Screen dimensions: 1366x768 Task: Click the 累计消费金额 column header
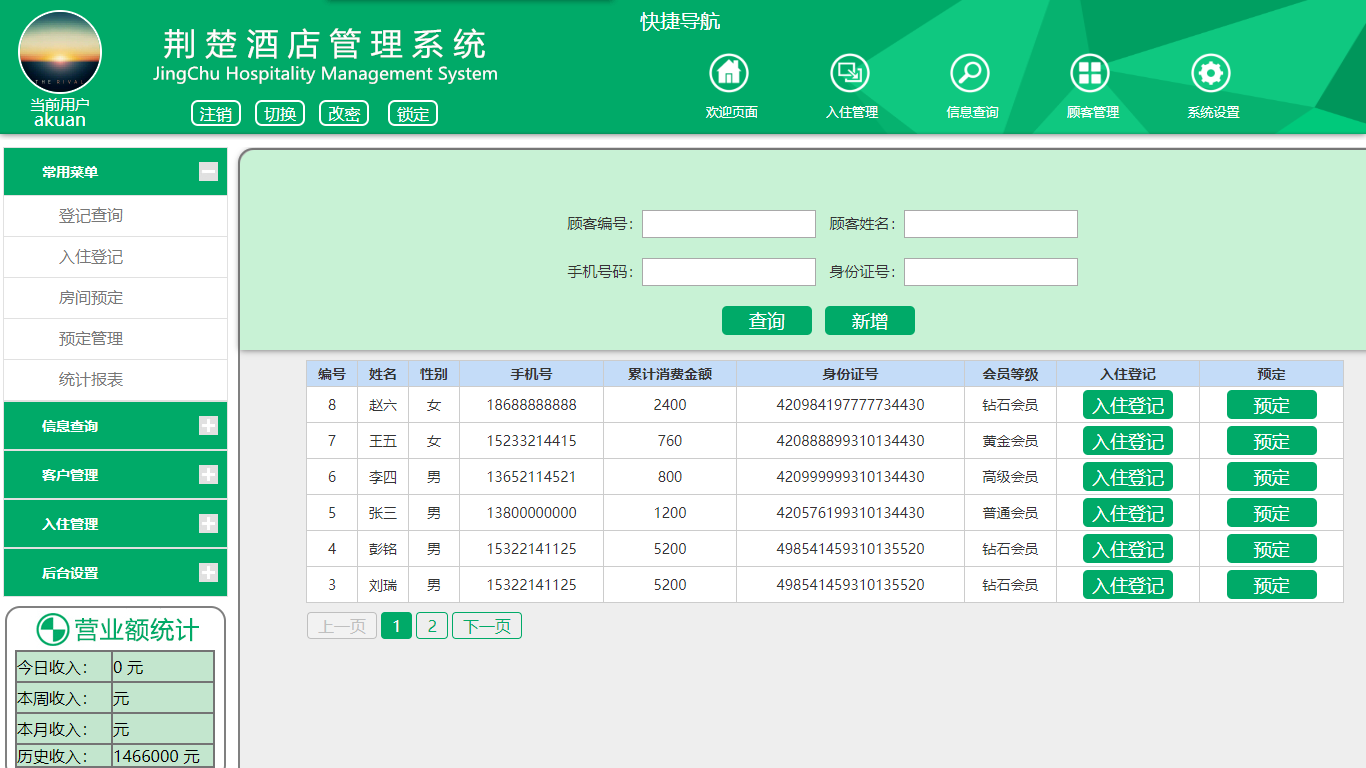(670, 374)
